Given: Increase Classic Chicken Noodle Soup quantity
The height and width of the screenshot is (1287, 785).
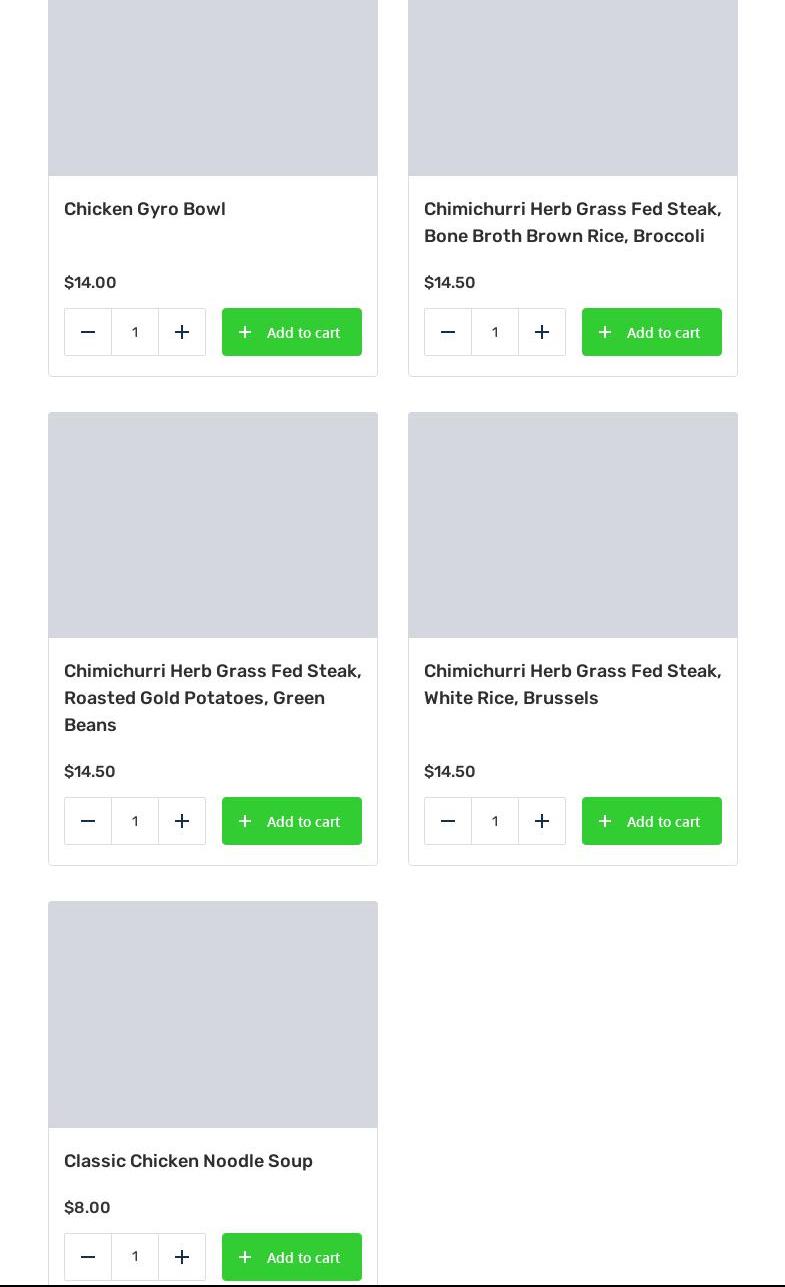Looking at the screenshot, I should click(x=182, y=1257).
